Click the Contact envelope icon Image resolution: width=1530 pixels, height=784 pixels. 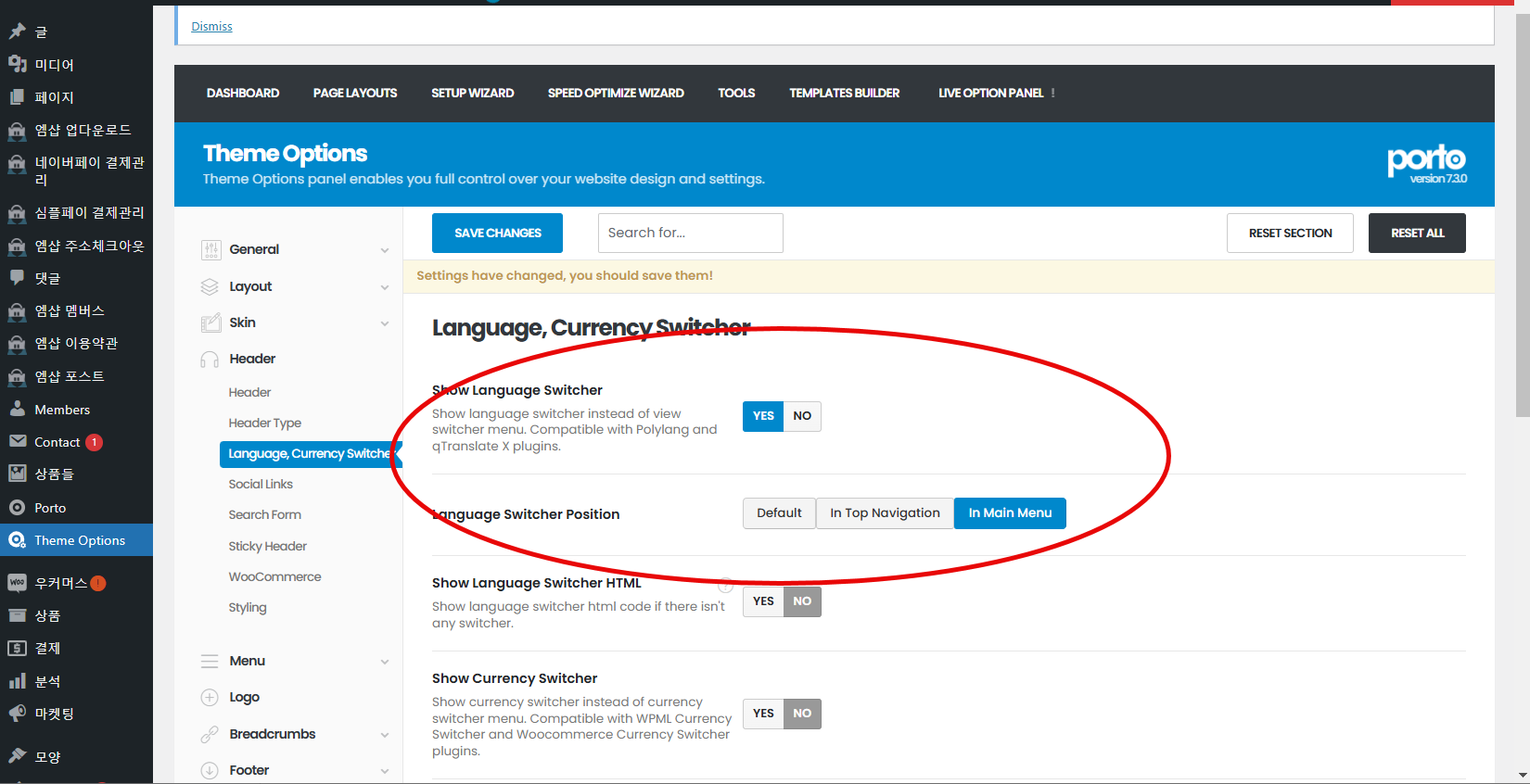point(17,441)
